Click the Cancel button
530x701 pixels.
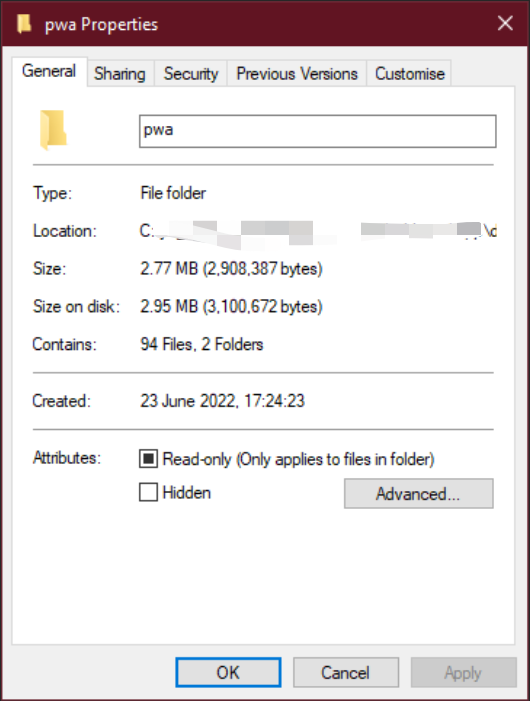click(346, 672)
